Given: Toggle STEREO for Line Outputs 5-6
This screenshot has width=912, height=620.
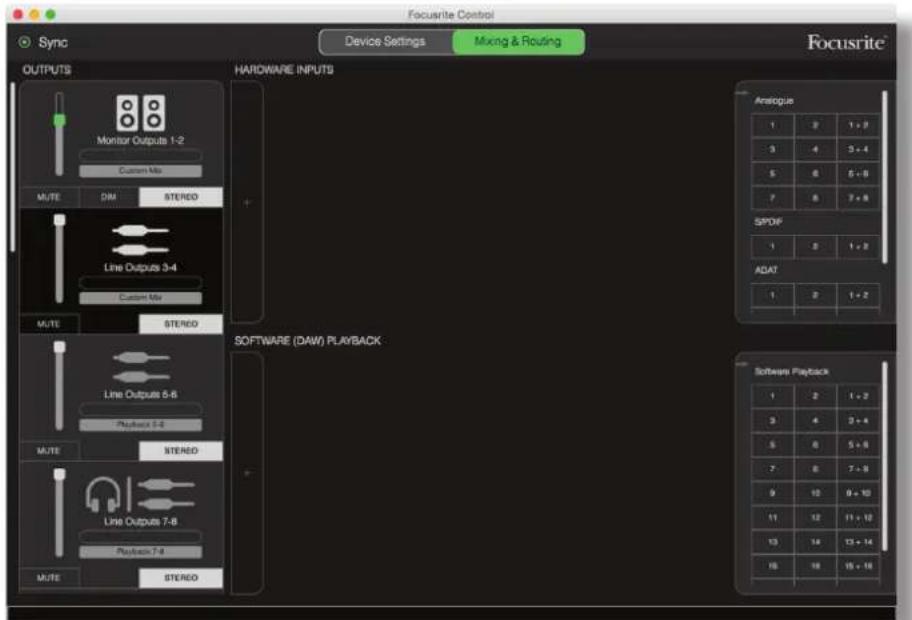Looking at the screenshot, I should click(x=181, y=451).
